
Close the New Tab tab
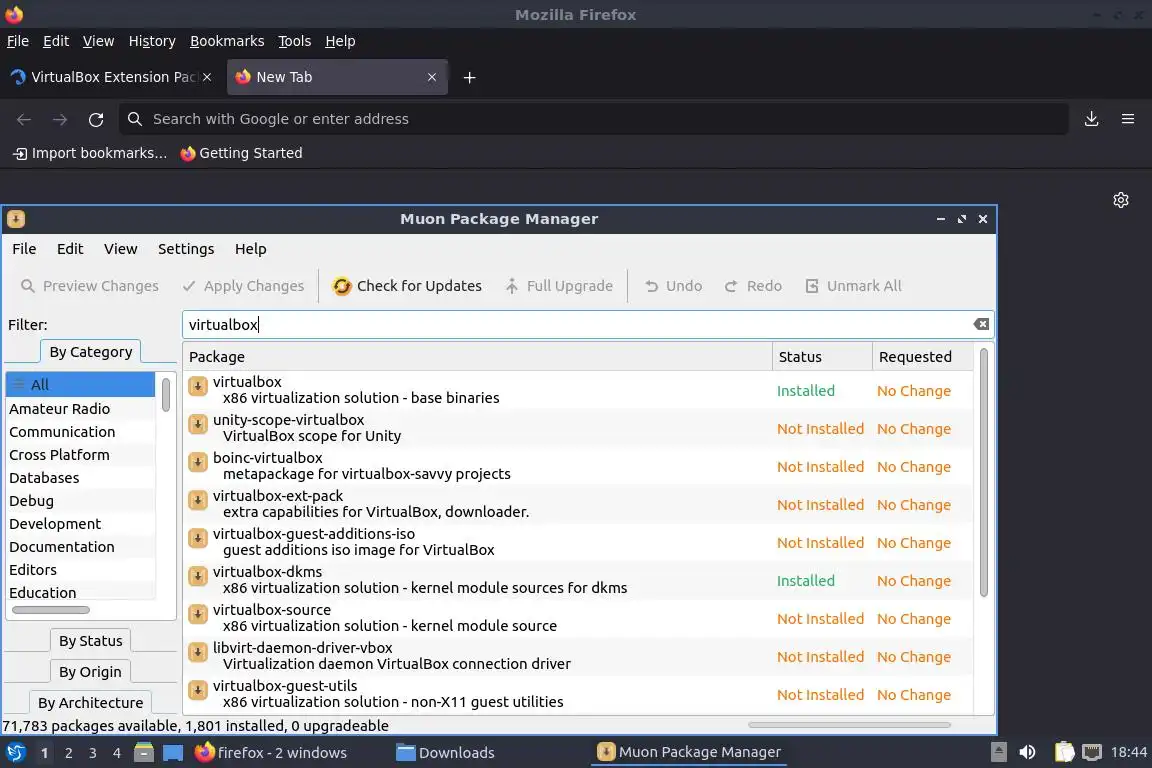coord(432,77)
